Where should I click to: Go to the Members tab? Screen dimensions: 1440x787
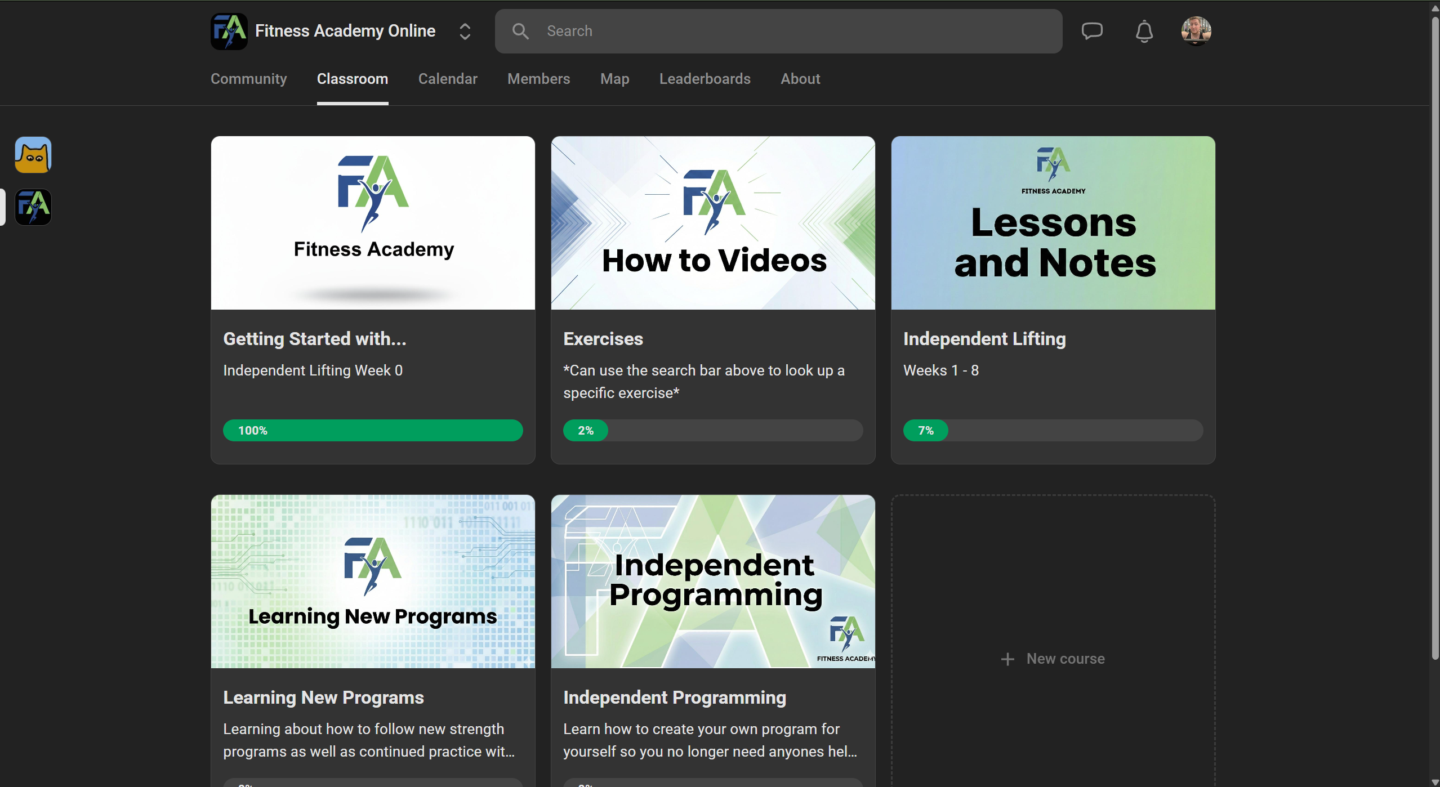tap(539, 79)
